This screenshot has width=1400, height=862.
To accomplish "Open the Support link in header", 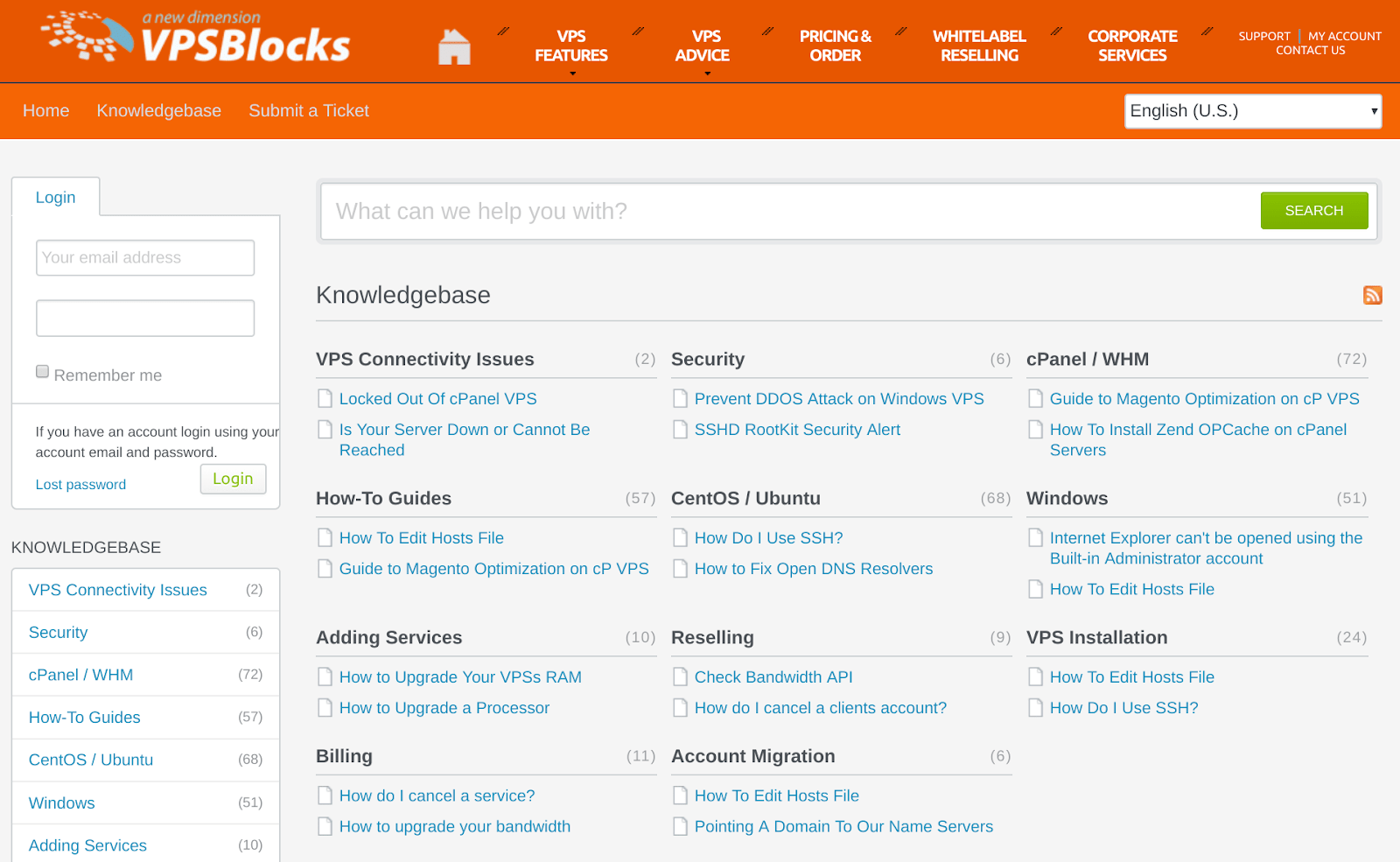I will 1264,37.
